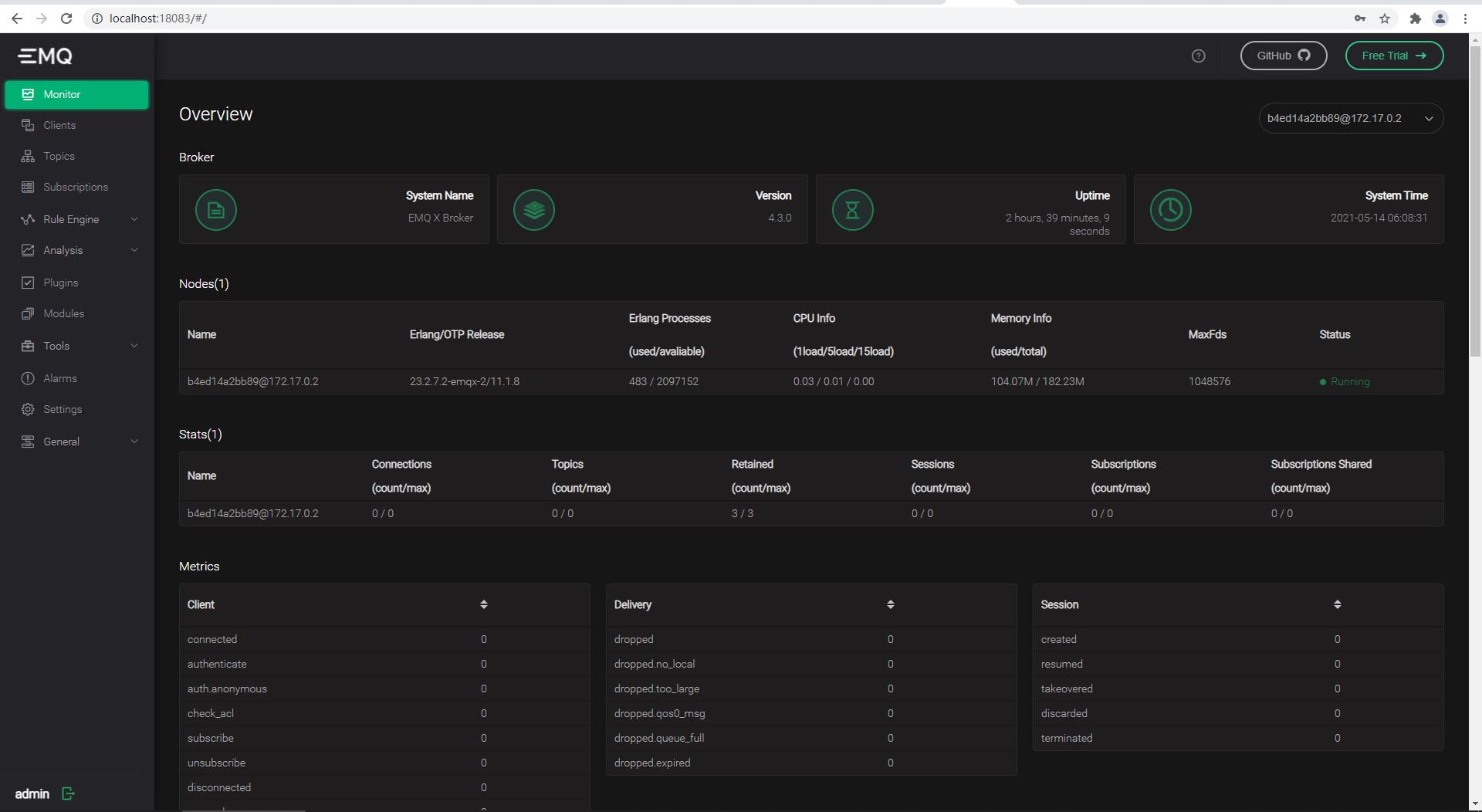Click the Plugins checkbox icon
Viewport: 1482px width, 812px height.
click(x=28, y=283)
